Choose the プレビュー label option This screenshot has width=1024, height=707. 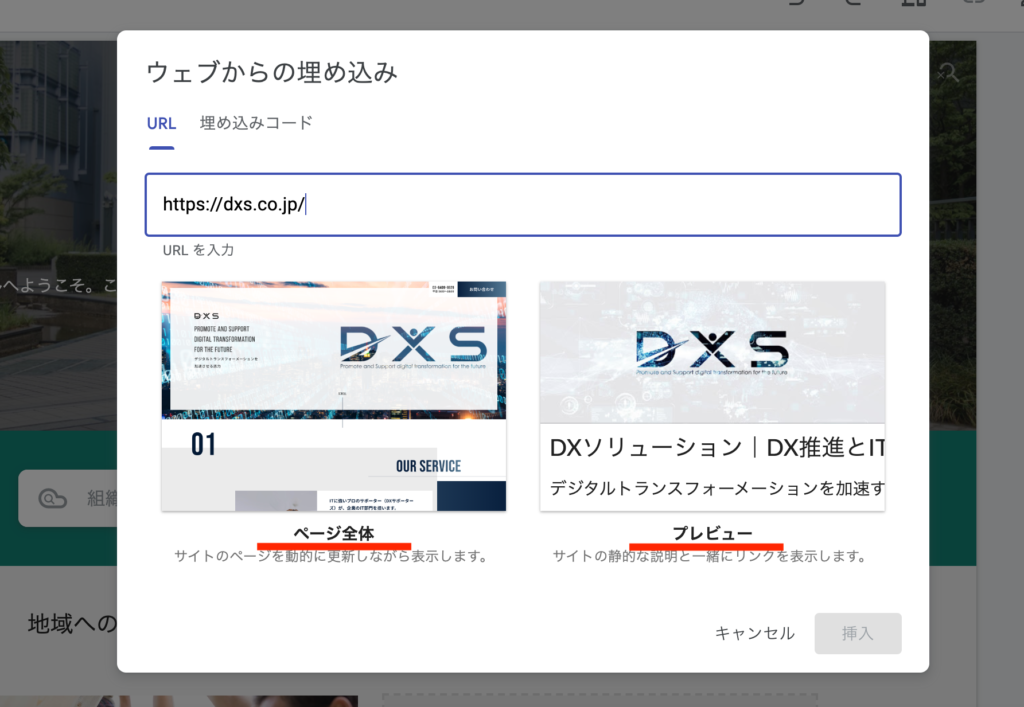click(712, 533)
